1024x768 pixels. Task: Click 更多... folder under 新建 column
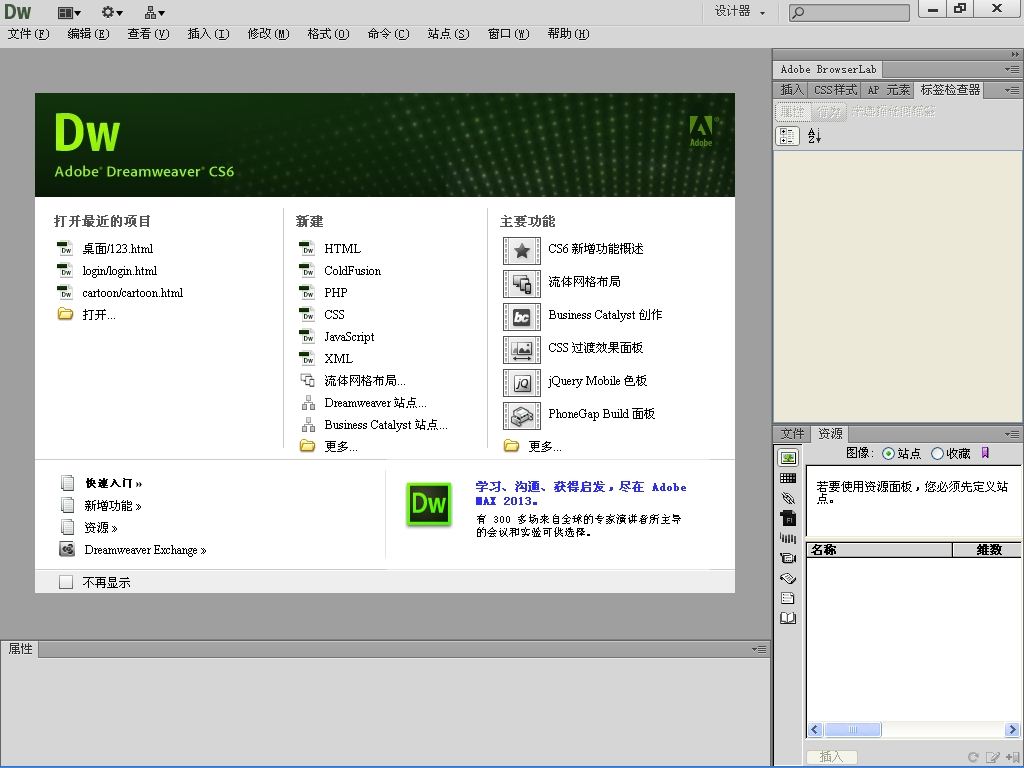308,447
